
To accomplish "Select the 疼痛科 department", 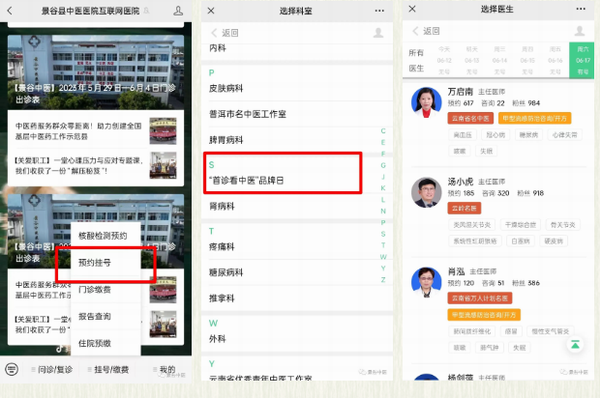I will pyautogui.click(x=297, y=247).
